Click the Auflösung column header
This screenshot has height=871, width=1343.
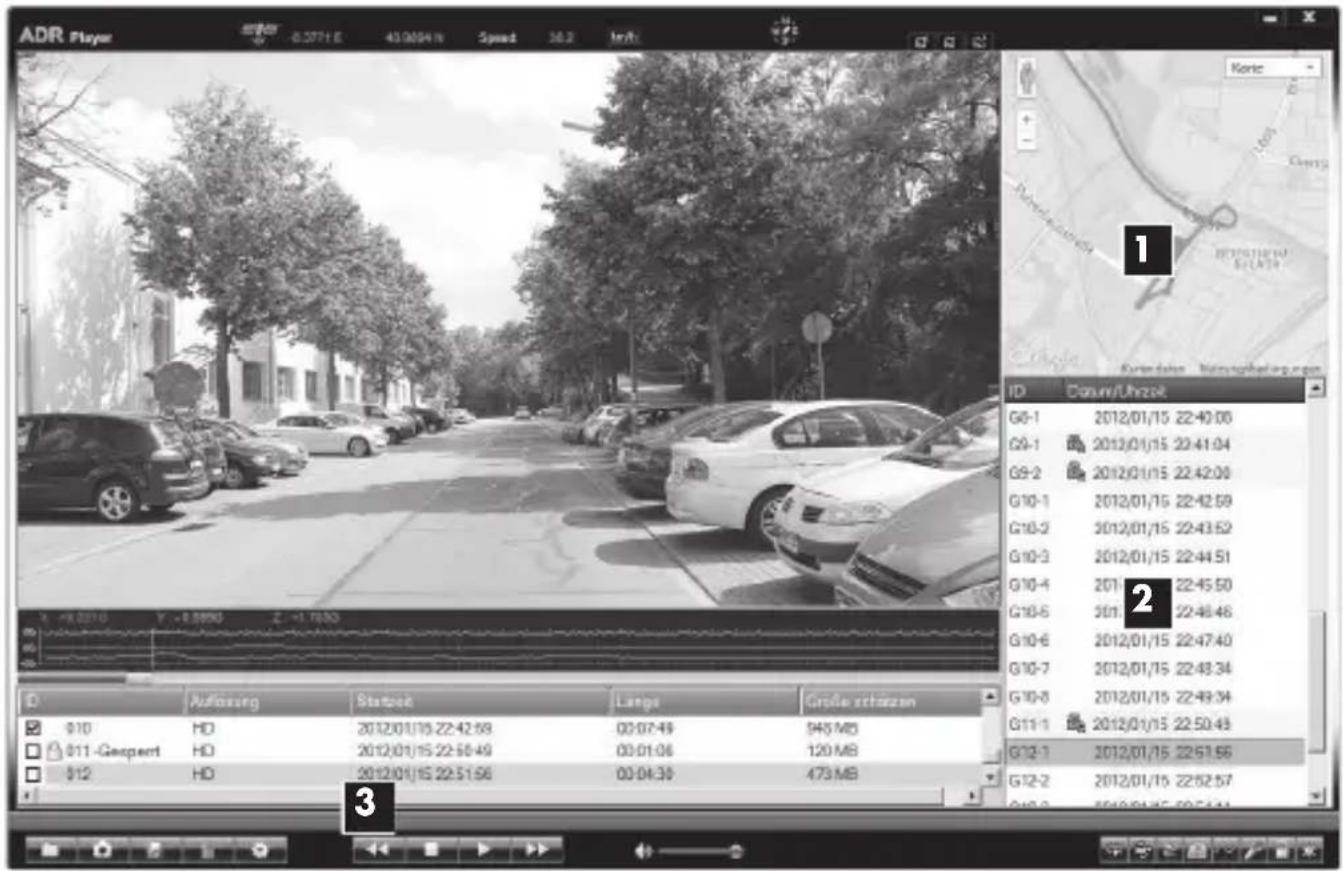pos(266,701)
